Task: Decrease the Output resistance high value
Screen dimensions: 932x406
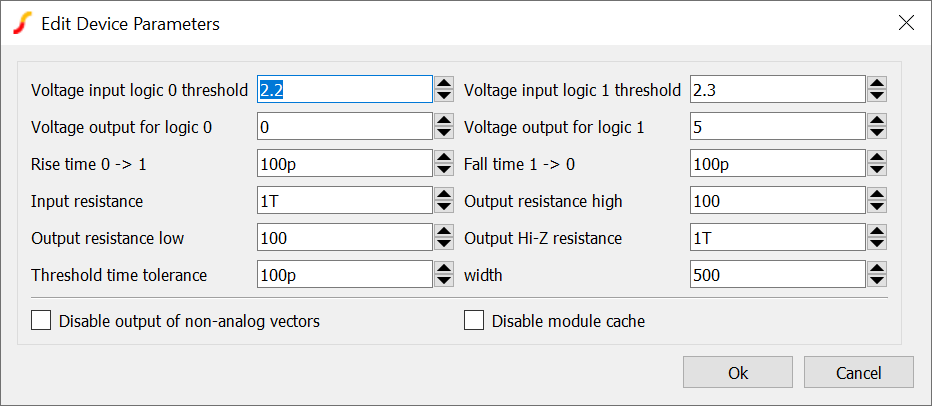Action: [x=877, y=207]
